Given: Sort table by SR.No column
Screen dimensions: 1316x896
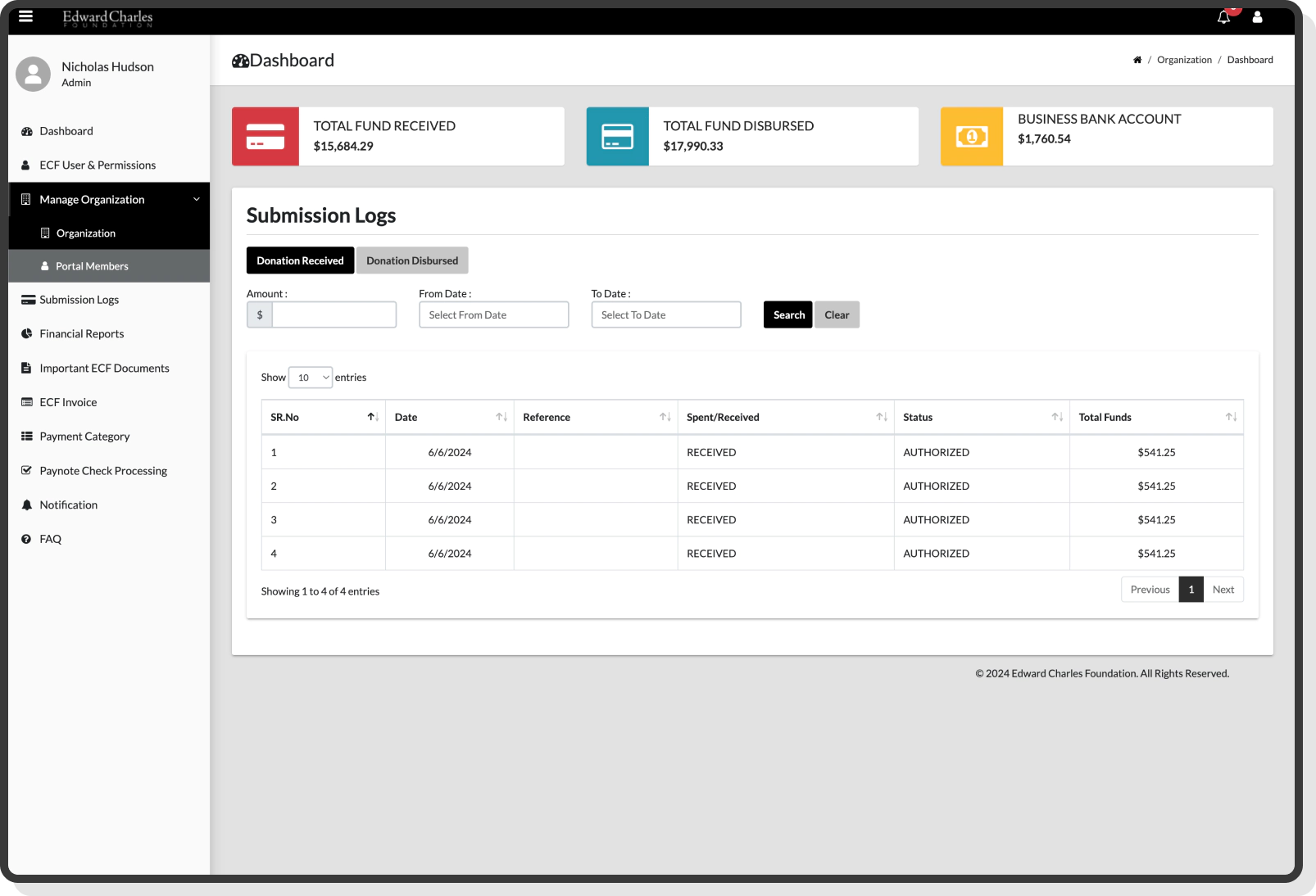Looking at the screenshot, I should (323, 417).
